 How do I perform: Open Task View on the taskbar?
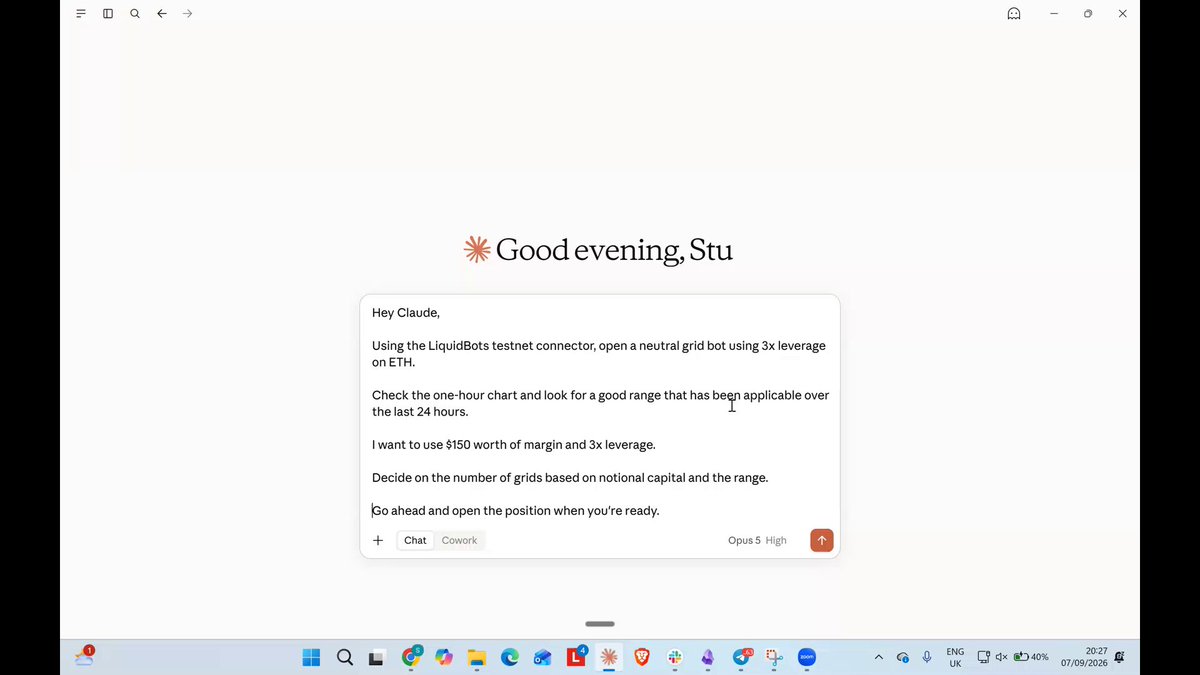click(x=377, y=657)
